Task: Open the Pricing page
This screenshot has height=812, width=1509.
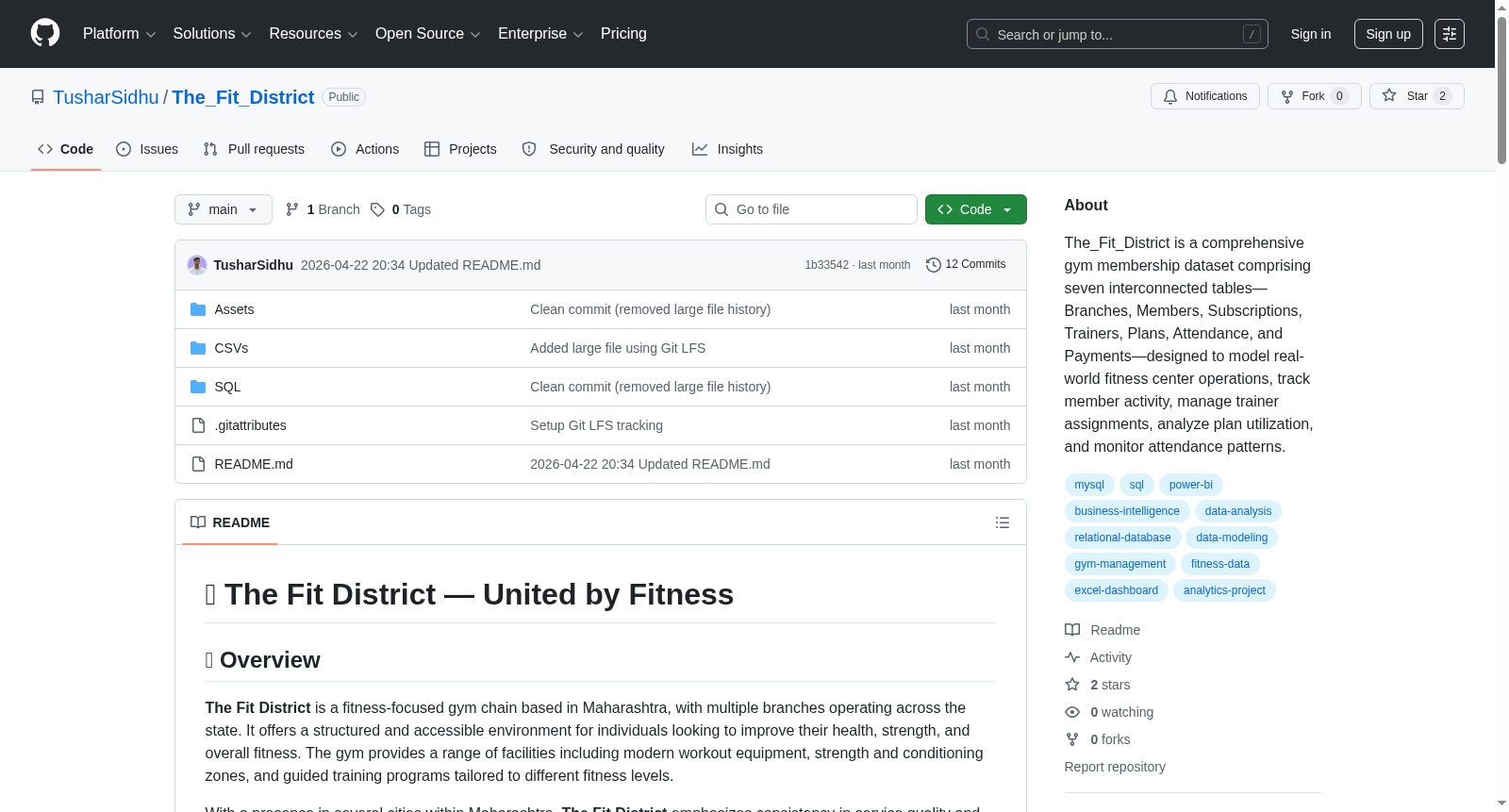Action: (x=623, y=34)
